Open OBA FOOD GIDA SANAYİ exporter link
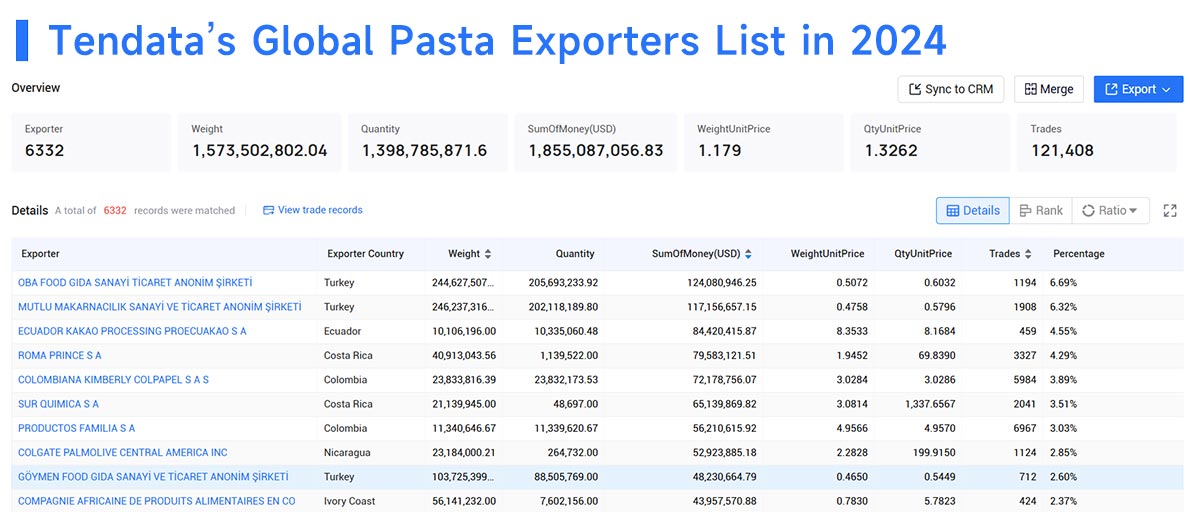The height and width of the screenshot is (519, 1190). [x=135, y=282]
